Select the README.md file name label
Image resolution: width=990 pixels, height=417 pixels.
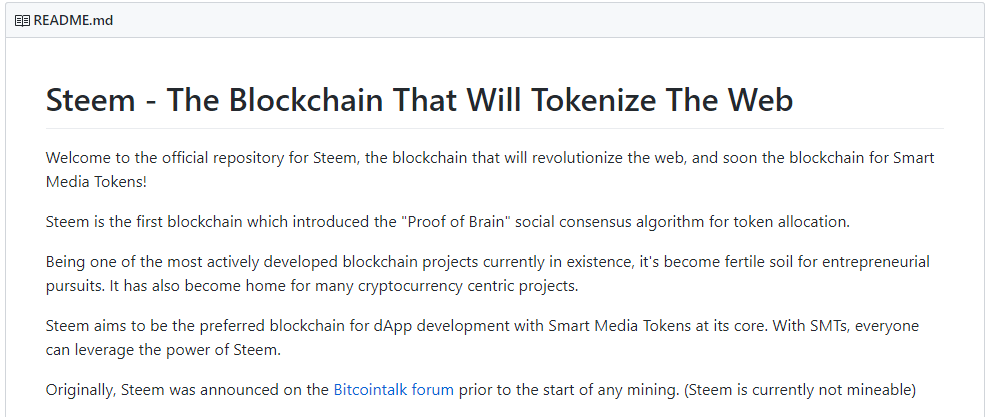tap(73, 20)
